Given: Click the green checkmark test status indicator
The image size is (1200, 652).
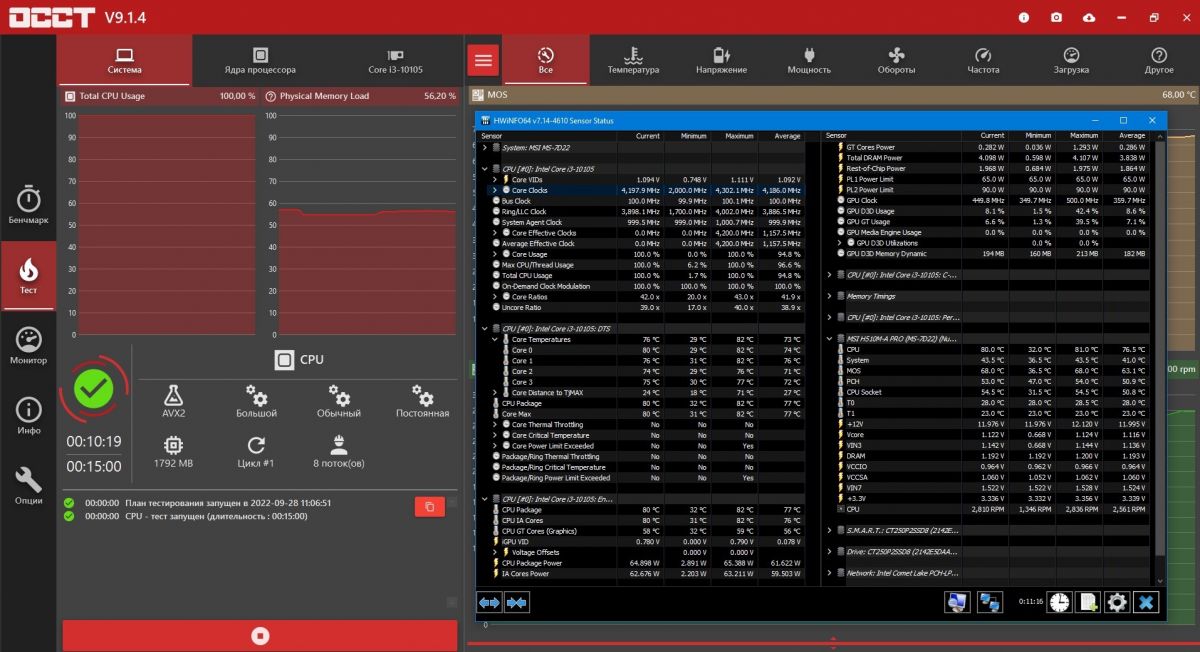Looking at the screenshot, I should [x=94, y=390].
